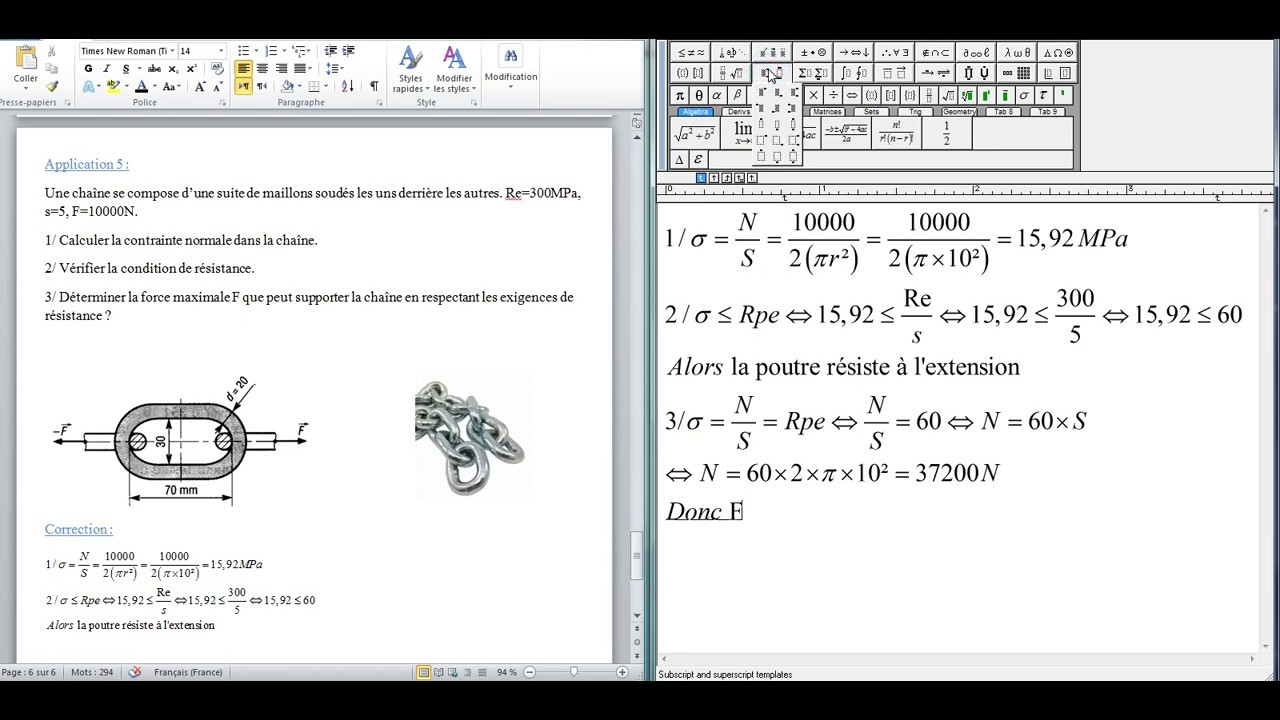Toggle show paragraph marks (¶)
1280x720 pixels.
(x=374, y=87)
